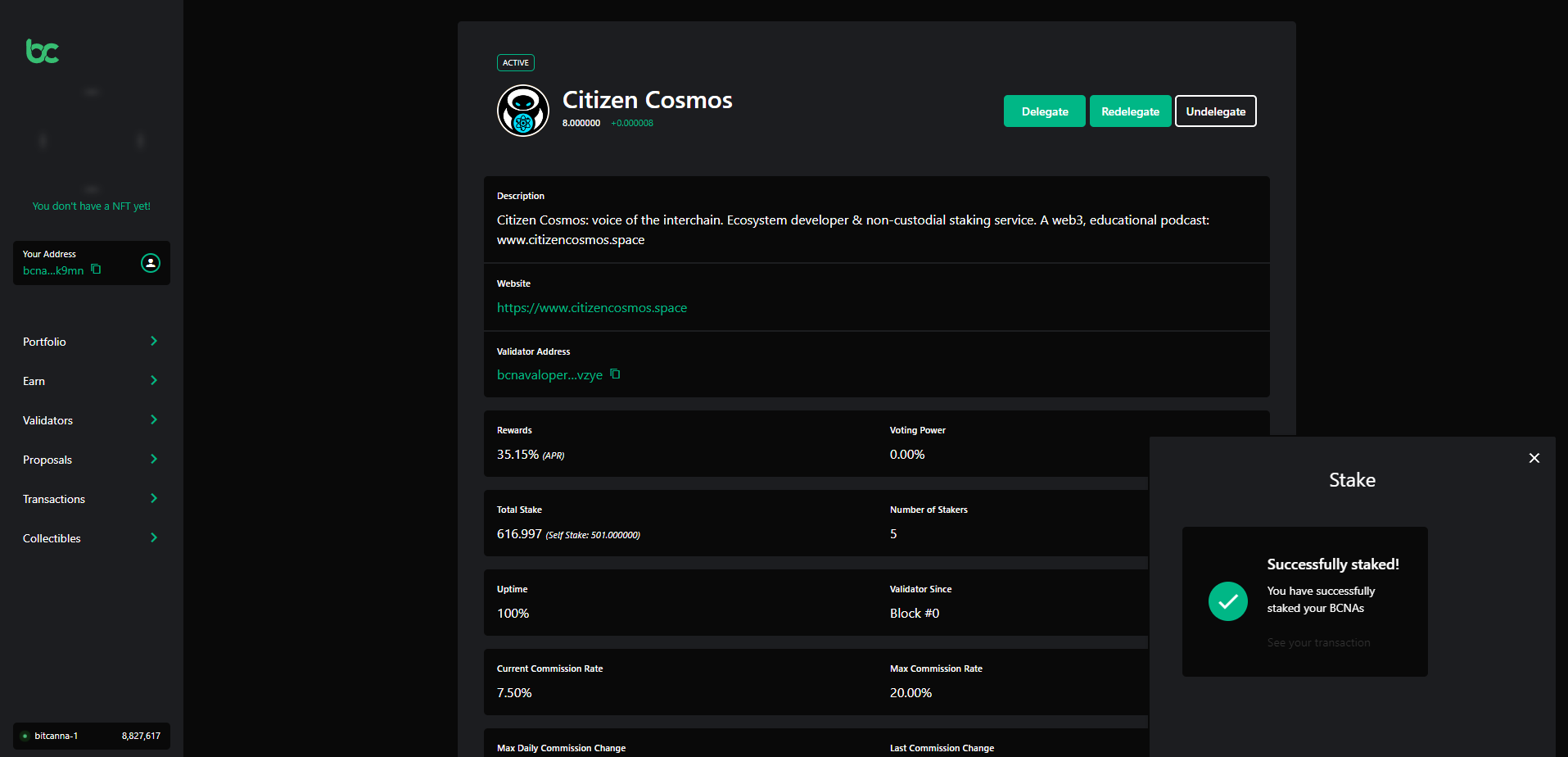Image resolution: width=1568 pixels, height=757 pixels.
Task: Click the Stake panel title
Action: [x=1352, y=480]
